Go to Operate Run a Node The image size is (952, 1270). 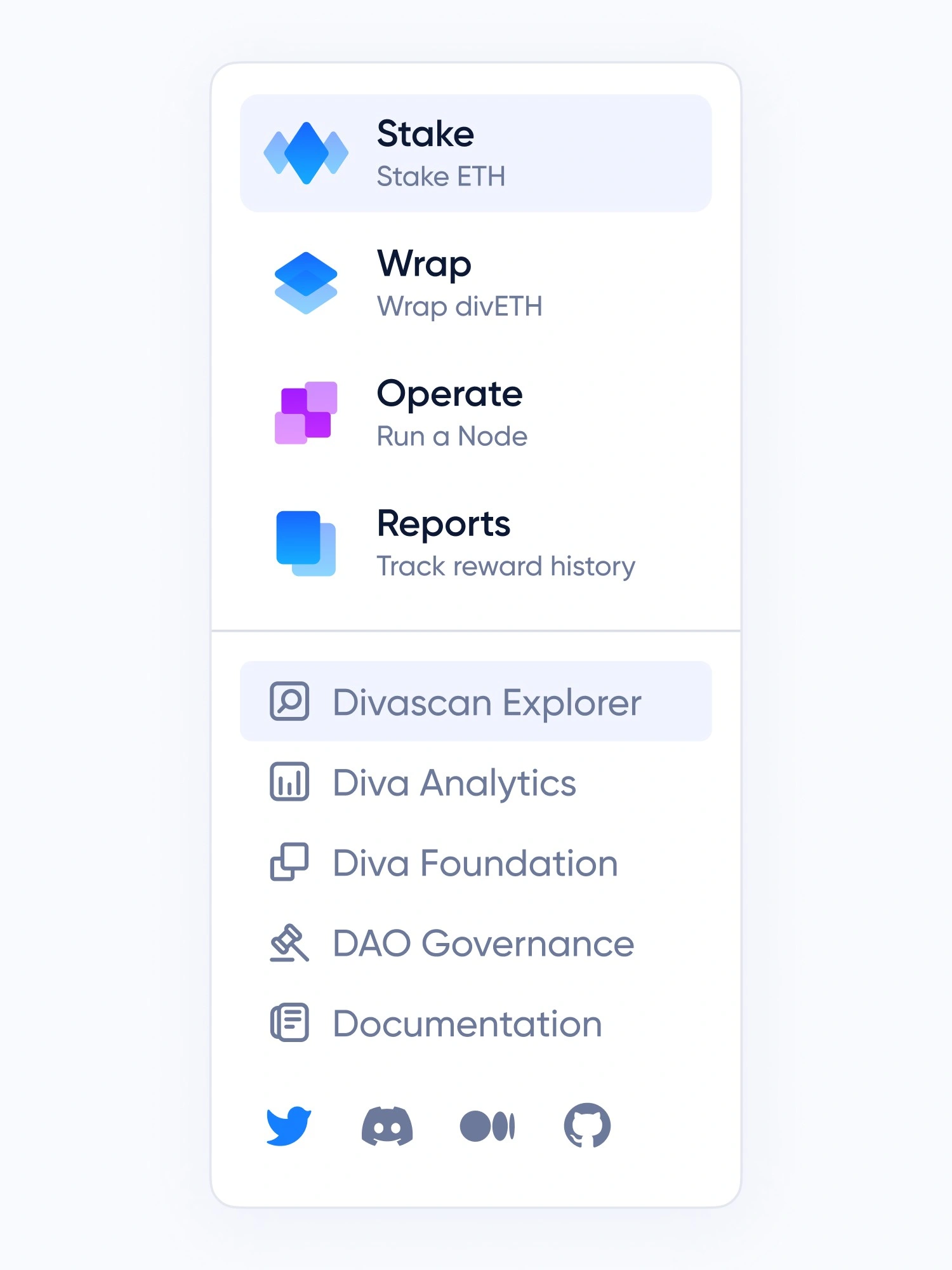[x=451, y=413]
